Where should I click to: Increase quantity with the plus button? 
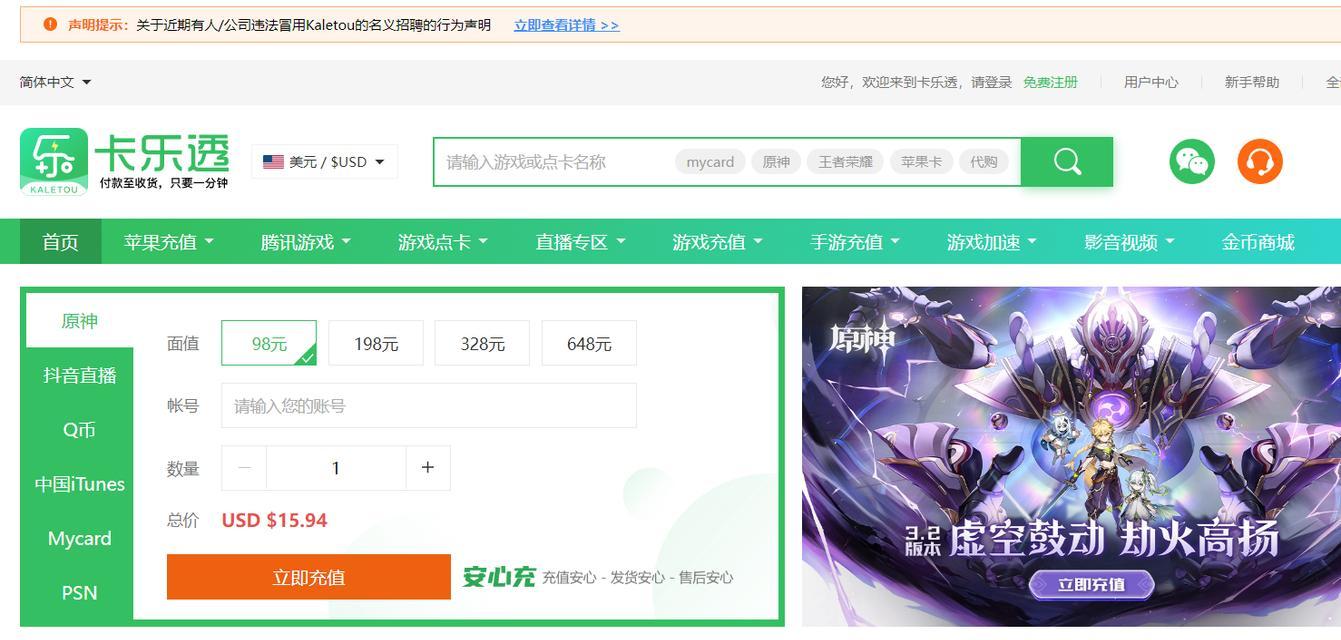(x=428, y=468)
